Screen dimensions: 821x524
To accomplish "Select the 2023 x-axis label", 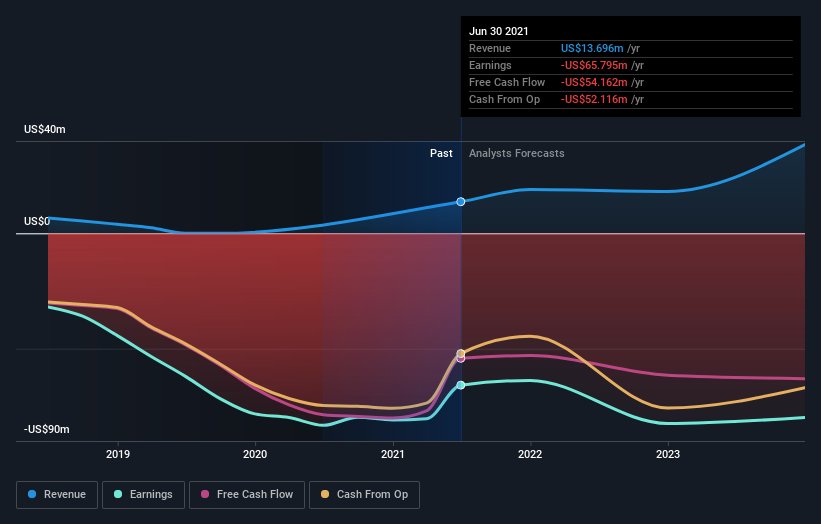I will [x=668, y=454].
